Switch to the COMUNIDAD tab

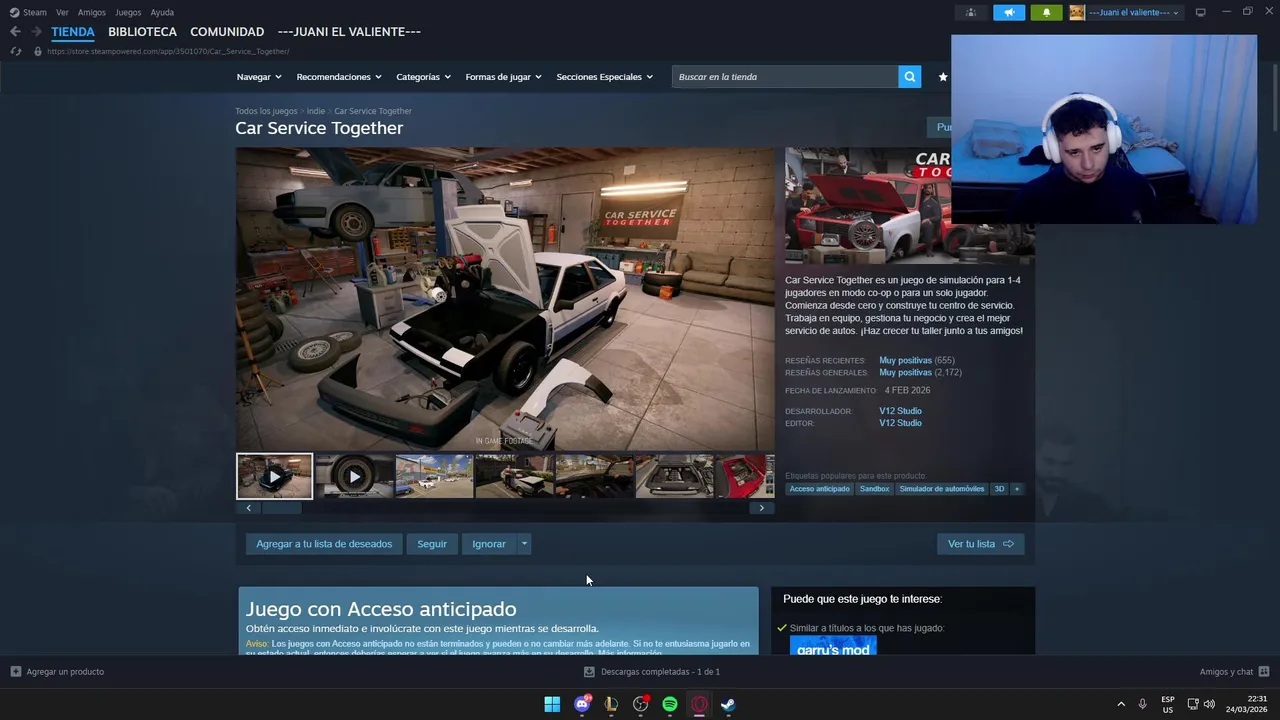pos(227,32)
